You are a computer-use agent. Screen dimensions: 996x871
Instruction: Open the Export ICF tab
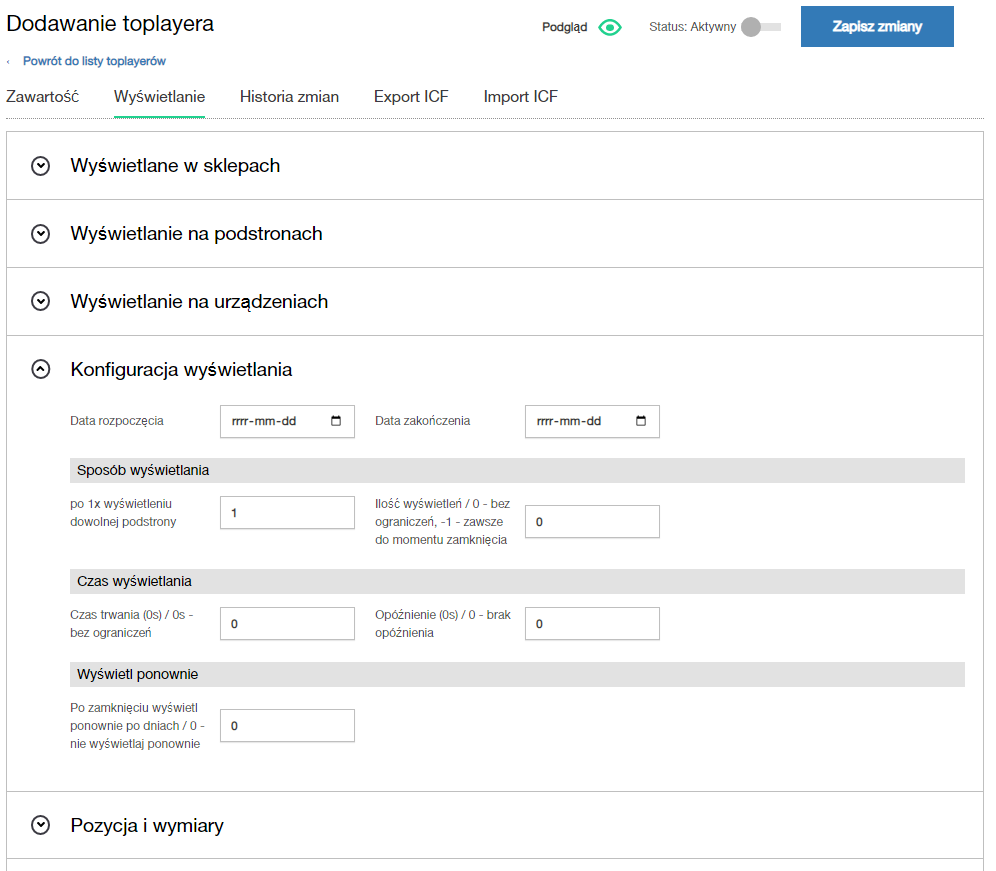[411, 97]
